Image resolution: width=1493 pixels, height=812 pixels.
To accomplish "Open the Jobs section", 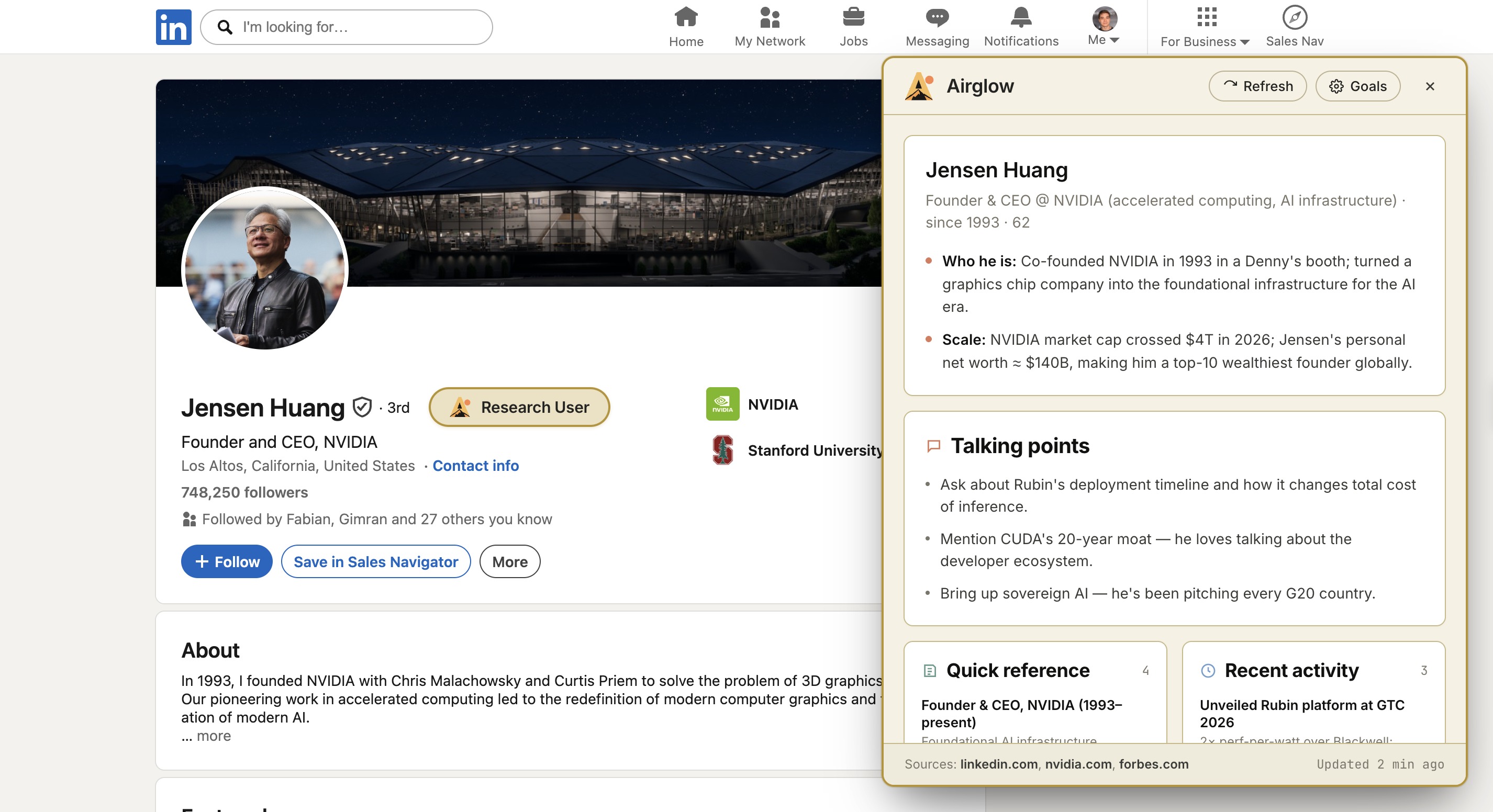I will 853,27.
